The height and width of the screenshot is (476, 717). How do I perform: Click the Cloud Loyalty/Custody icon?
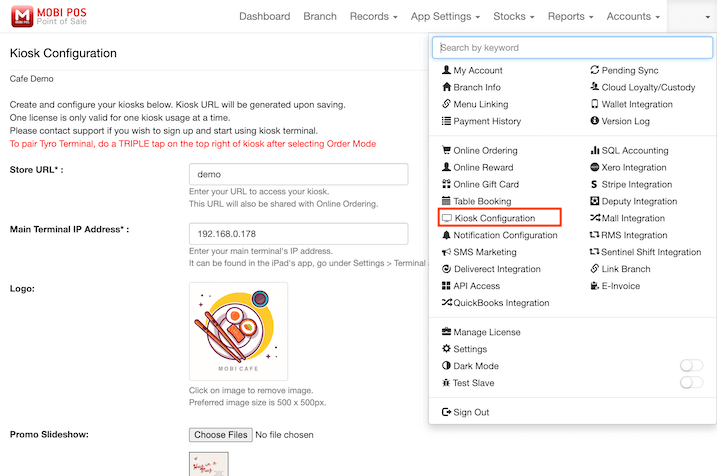(594, 88)
